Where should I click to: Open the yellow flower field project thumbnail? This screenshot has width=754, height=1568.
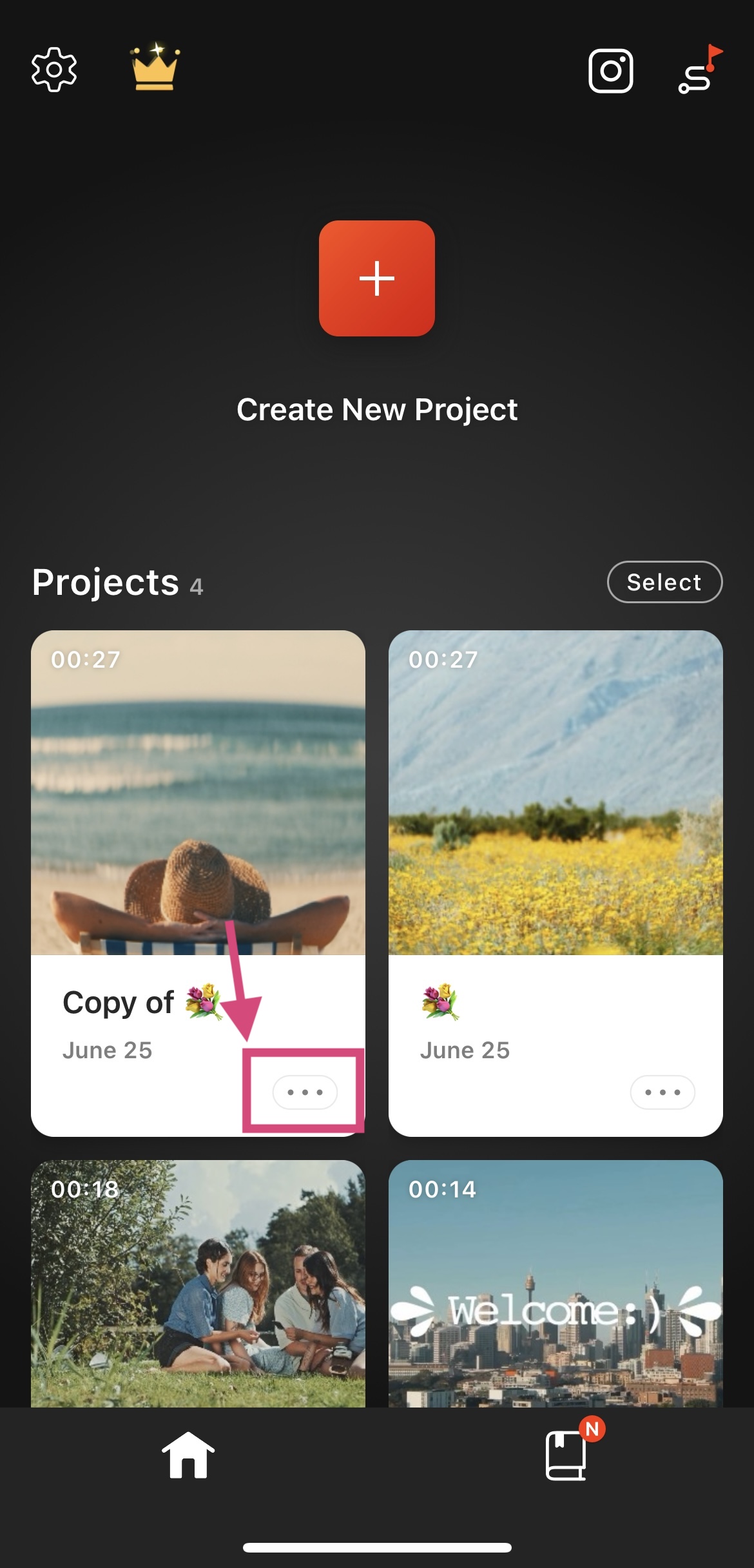[x=556, y=793]
